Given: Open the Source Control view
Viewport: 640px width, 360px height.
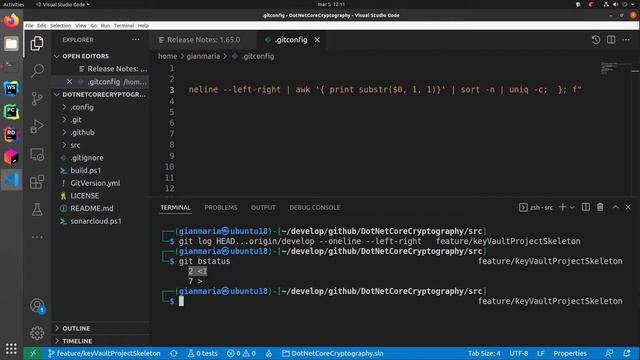Looking at the screenshot, I should [x=37, y=98].
